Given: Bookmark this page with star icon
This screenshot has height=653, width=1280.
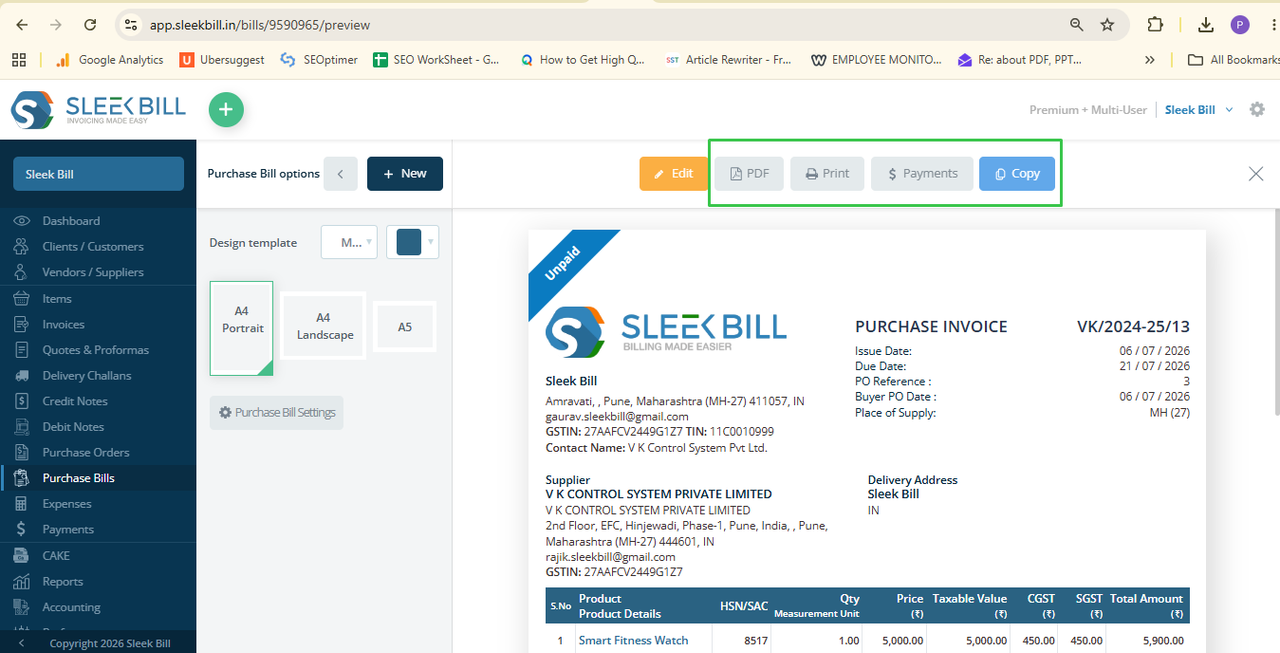Looking at the screenshot, I should point(1107,25).
